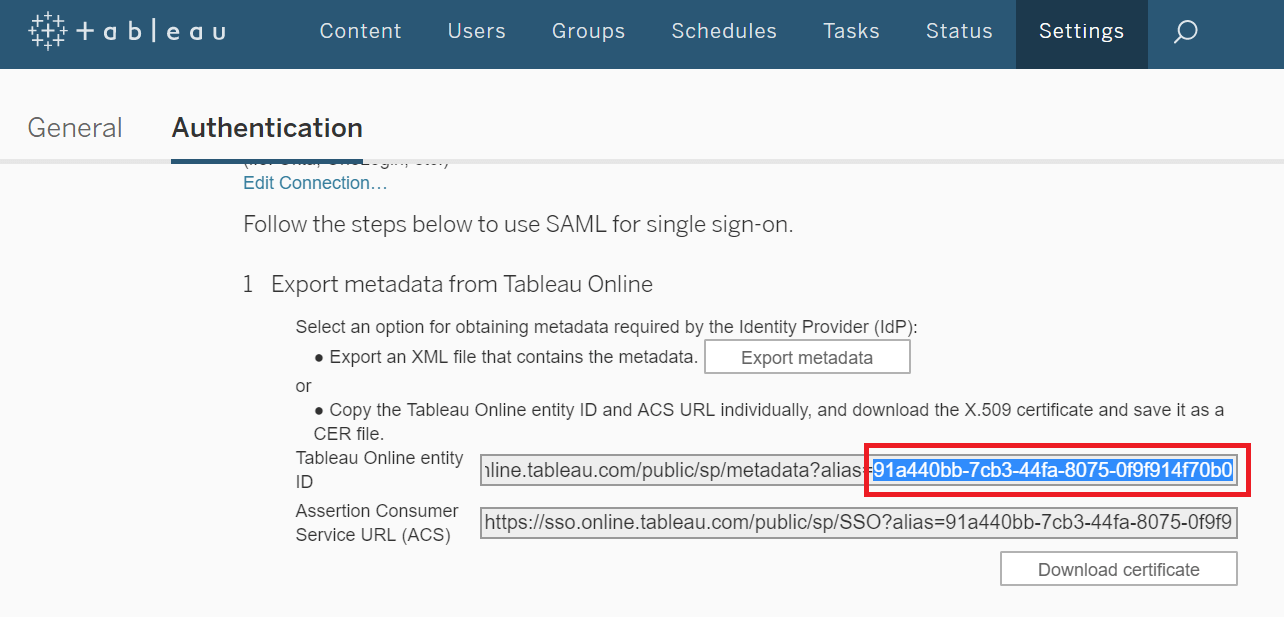Open the Schedules page

coord(724,32)
